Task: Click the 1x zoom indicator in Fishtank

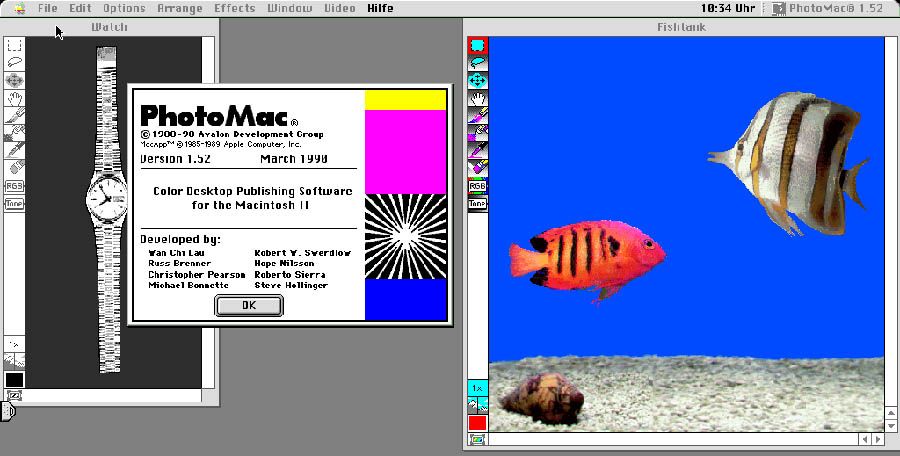Action: tap(478, 388)
